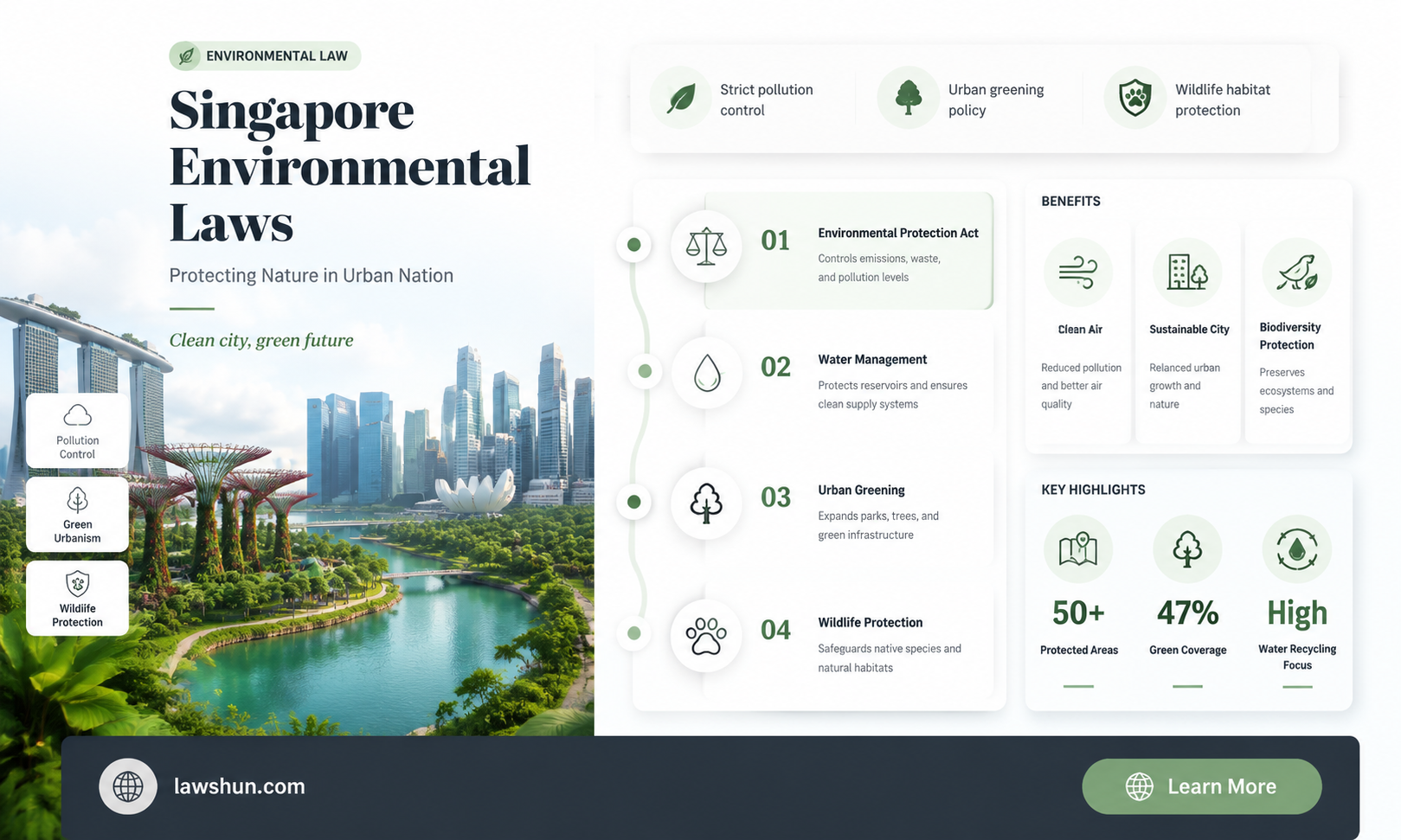Click the globe icon next to lawshun.com

click(128, 786)
